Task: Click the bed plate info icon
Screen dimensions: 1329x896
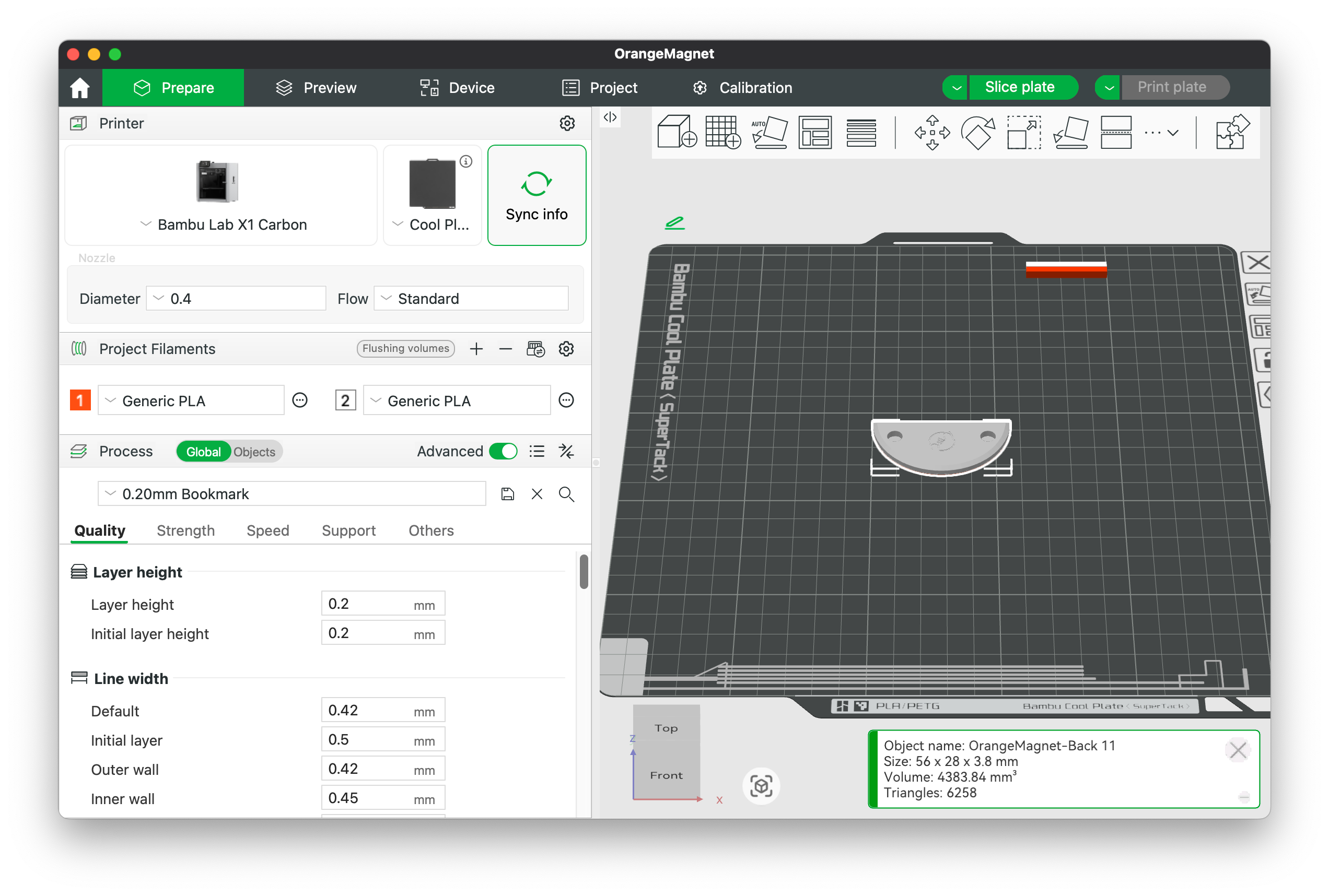Action: (466, 161)
